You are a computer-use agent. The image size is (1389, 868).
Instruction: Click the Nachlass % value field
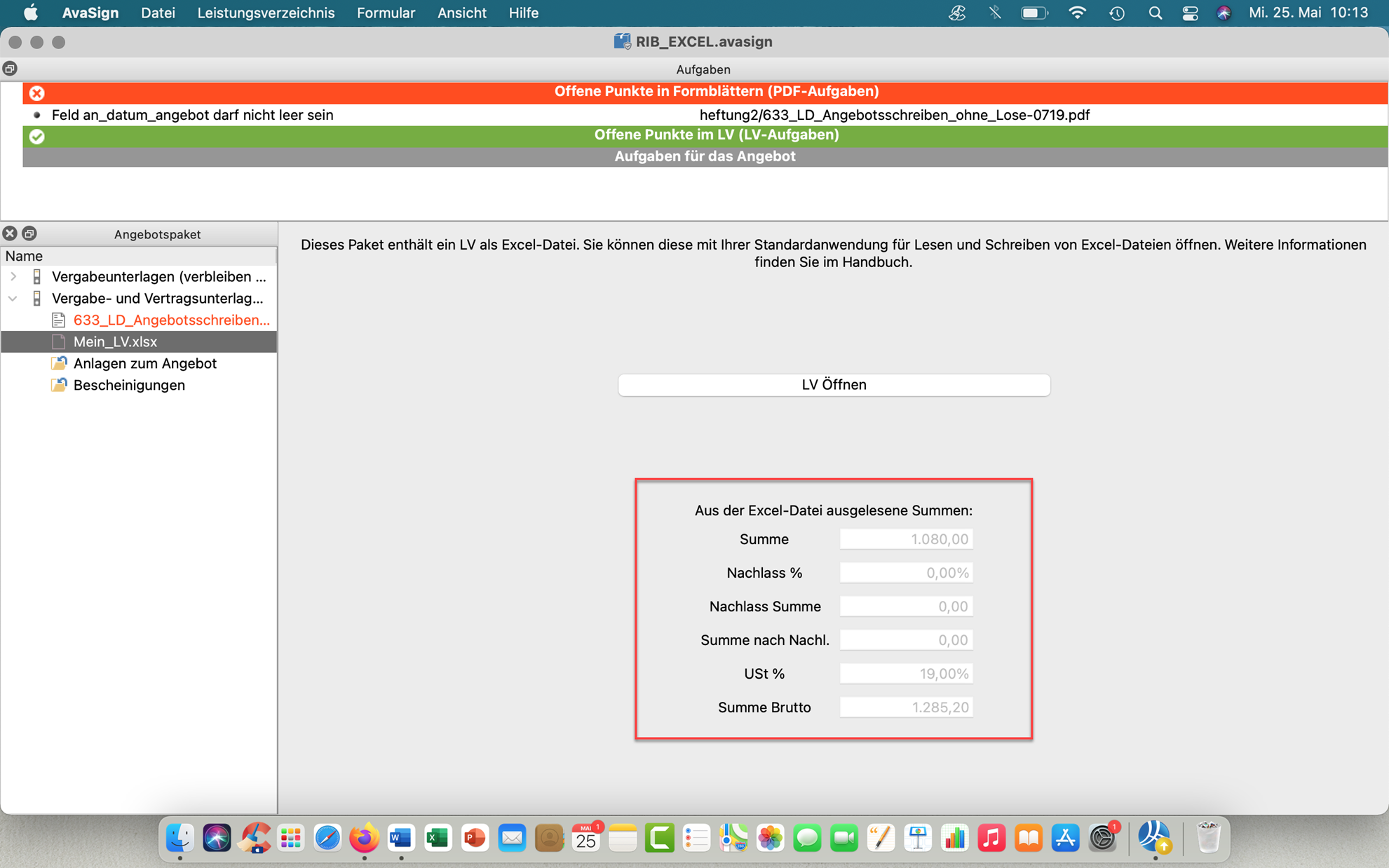coord(906,573)
